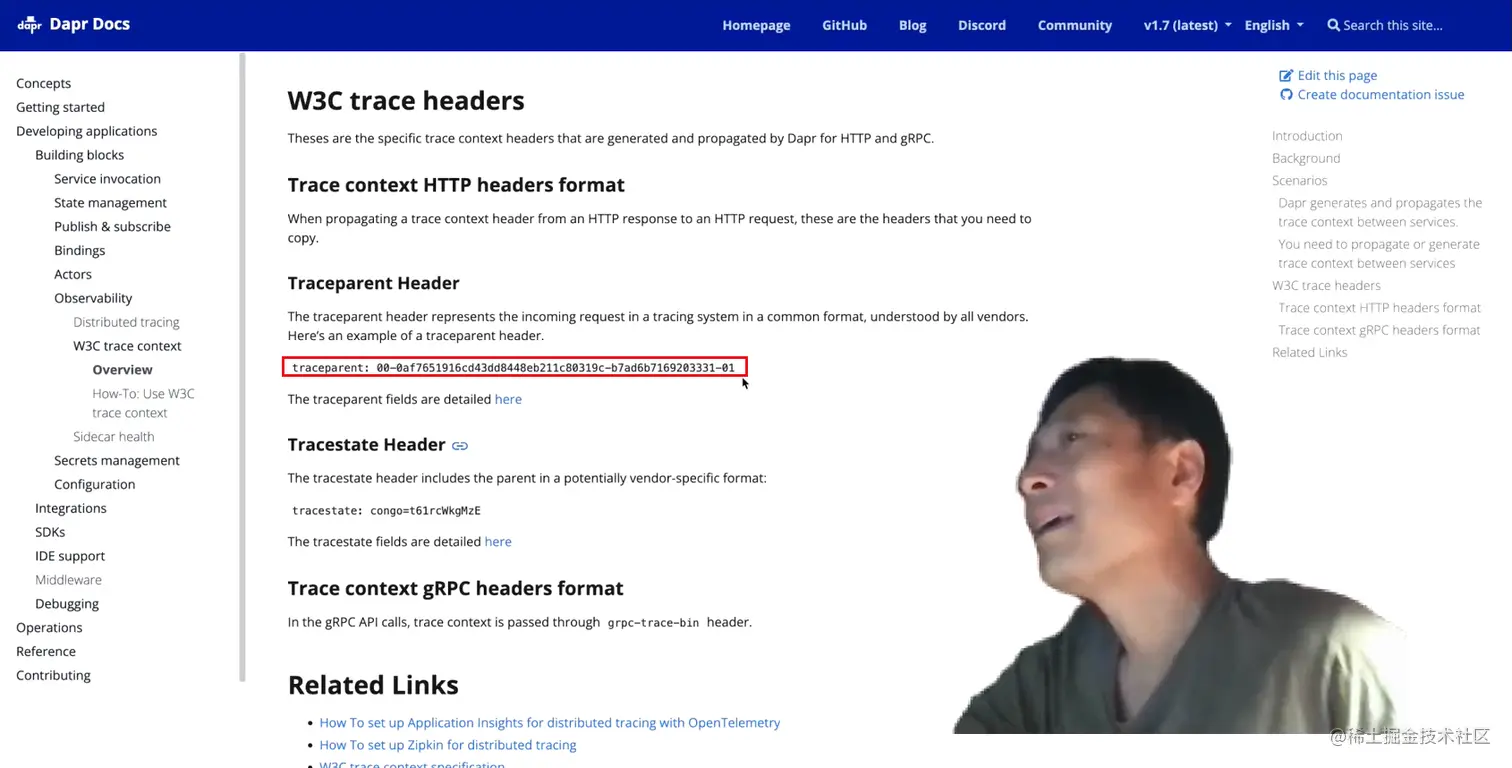Select Observability in the sidebar

93,298
